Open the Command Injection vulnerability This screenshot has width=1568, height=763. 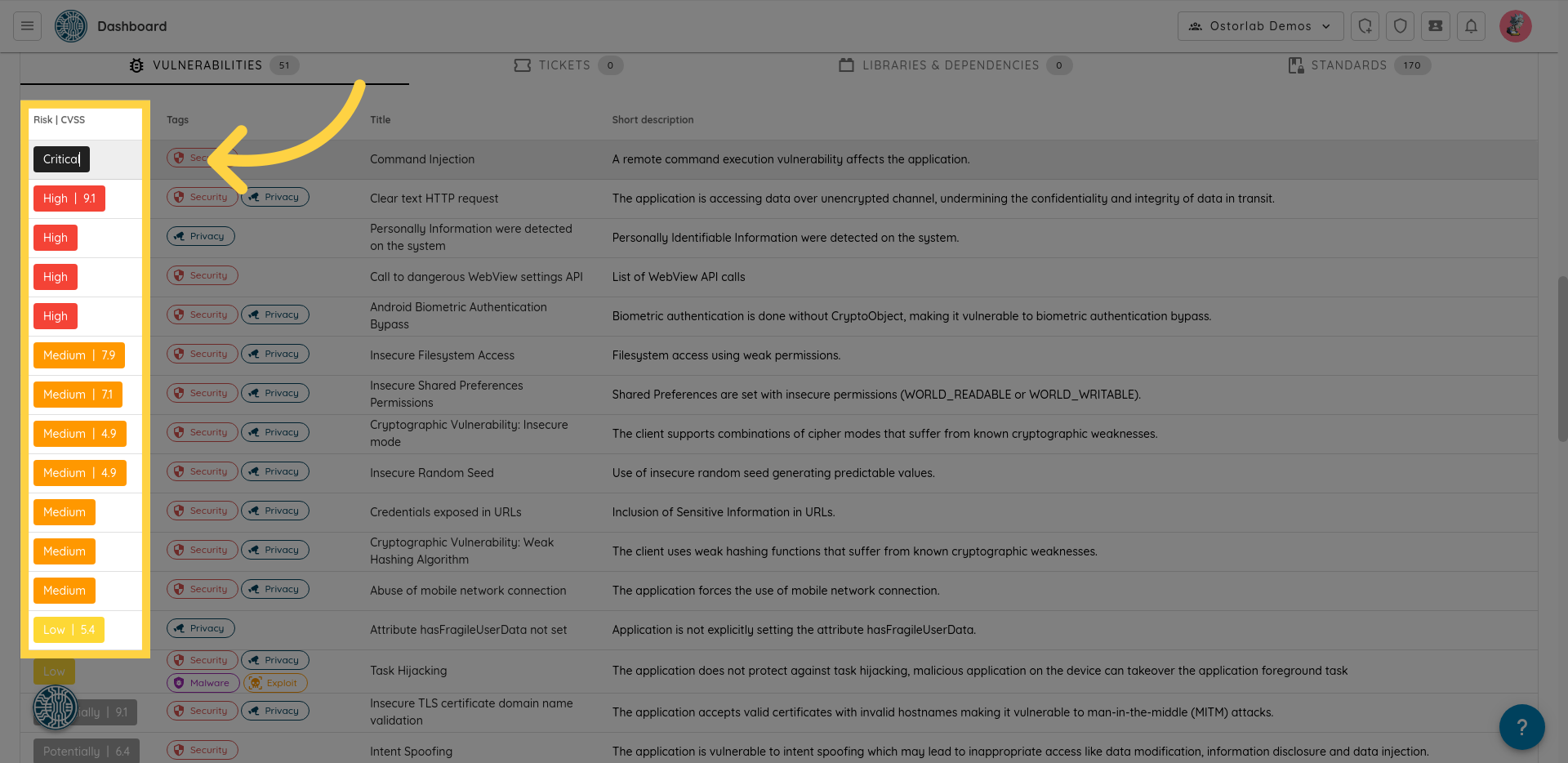click(421, 159)
